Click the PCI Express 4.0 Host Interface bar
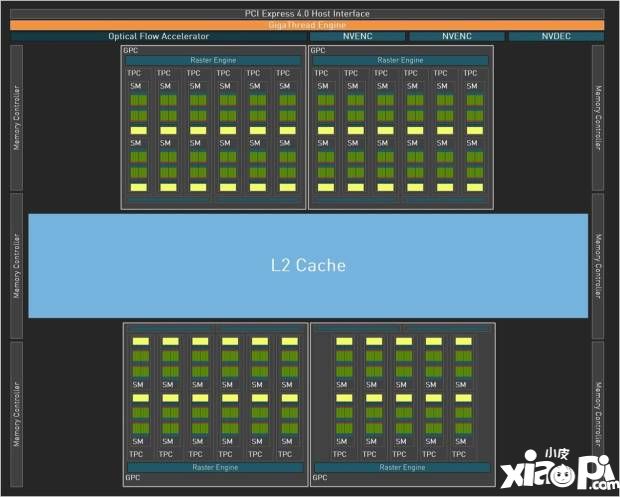 [x=307, y=14]
